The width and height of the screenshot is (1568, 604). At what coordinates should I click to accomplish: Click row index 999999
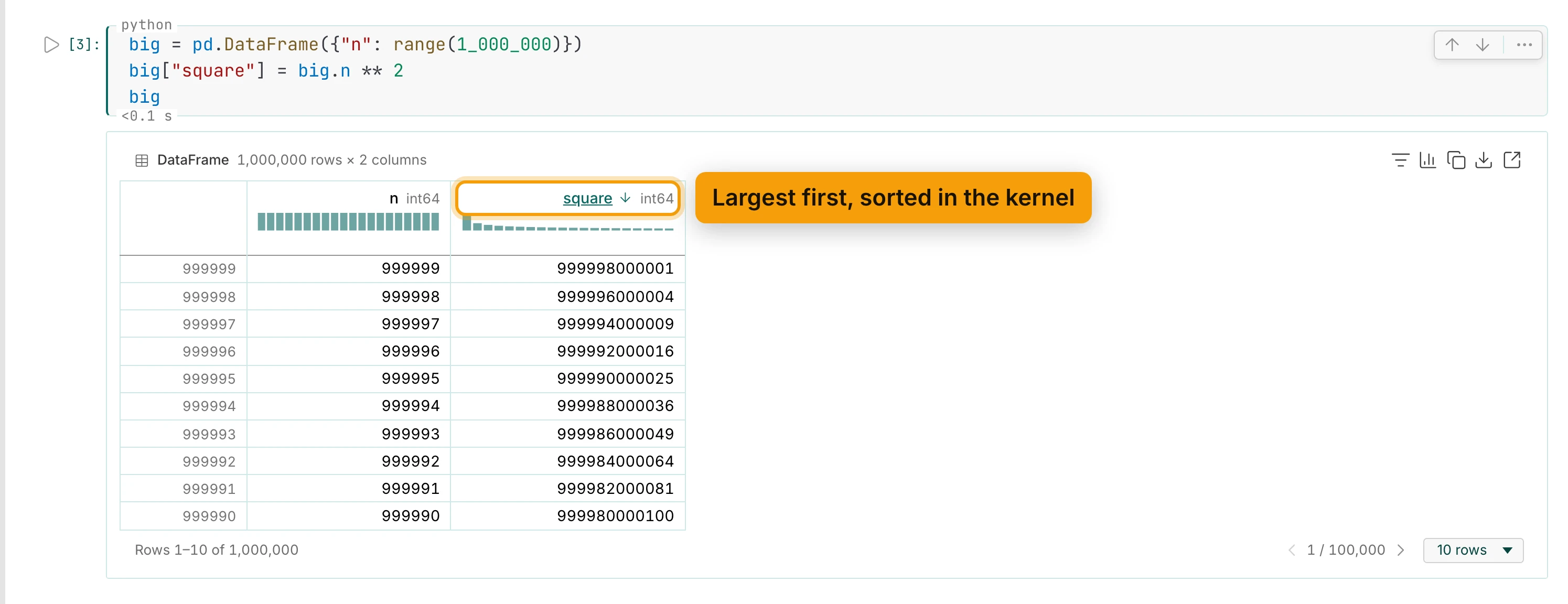(209, 269)
